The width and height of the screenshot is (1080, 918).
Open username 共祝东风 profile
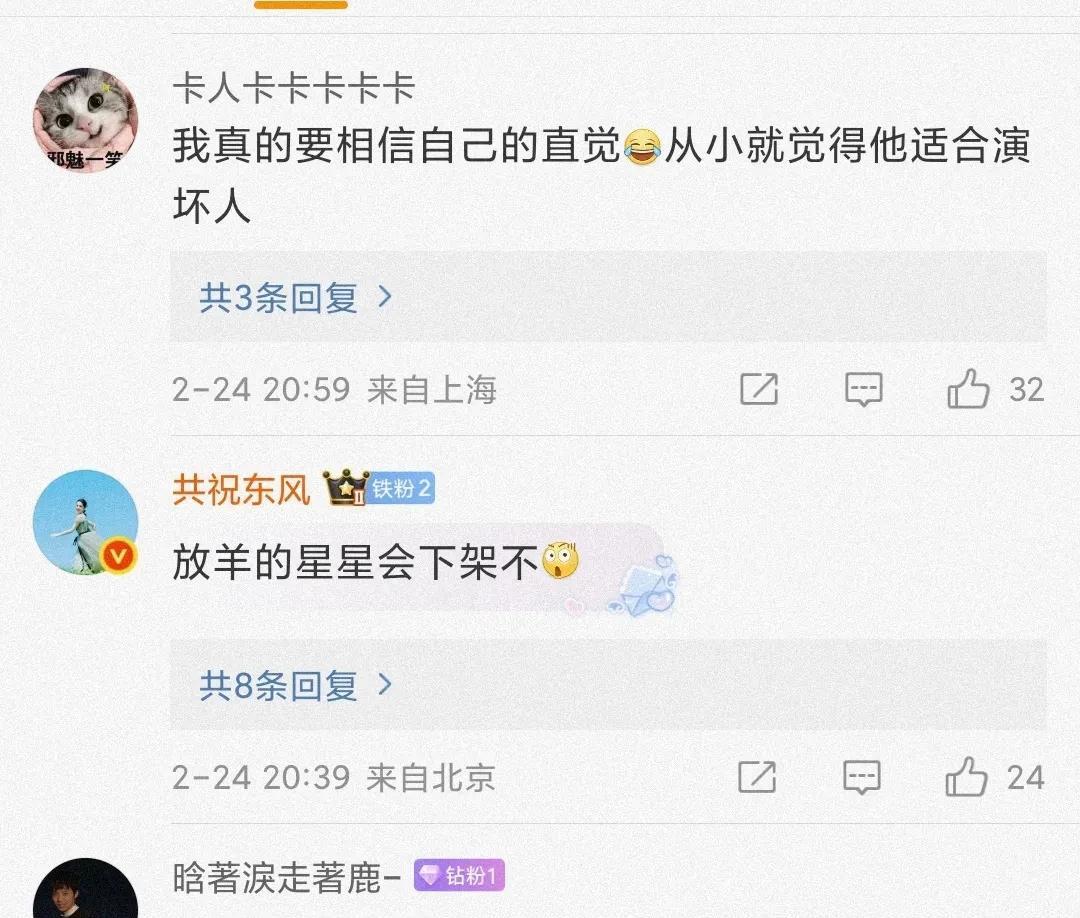pyautogui.click(x=241, y=489)
